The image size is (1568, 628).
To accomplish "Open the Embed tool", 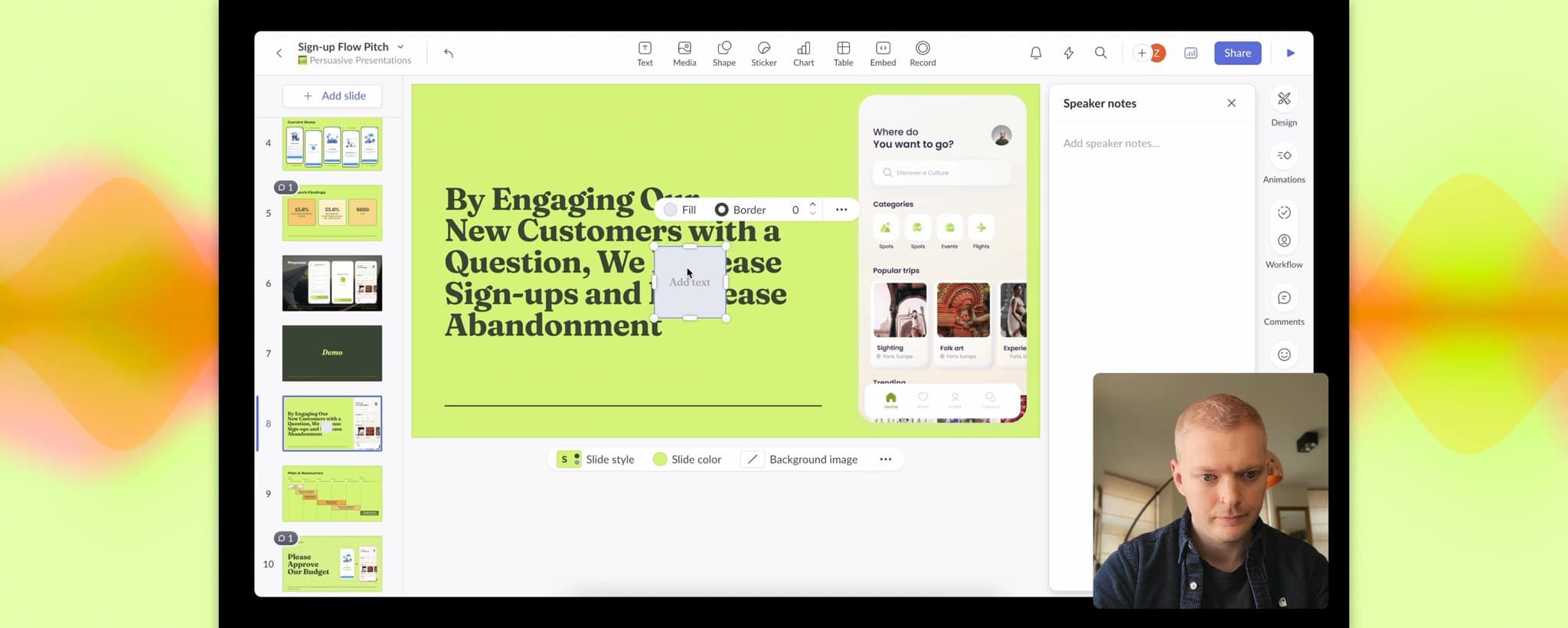I will click(883, 54).
